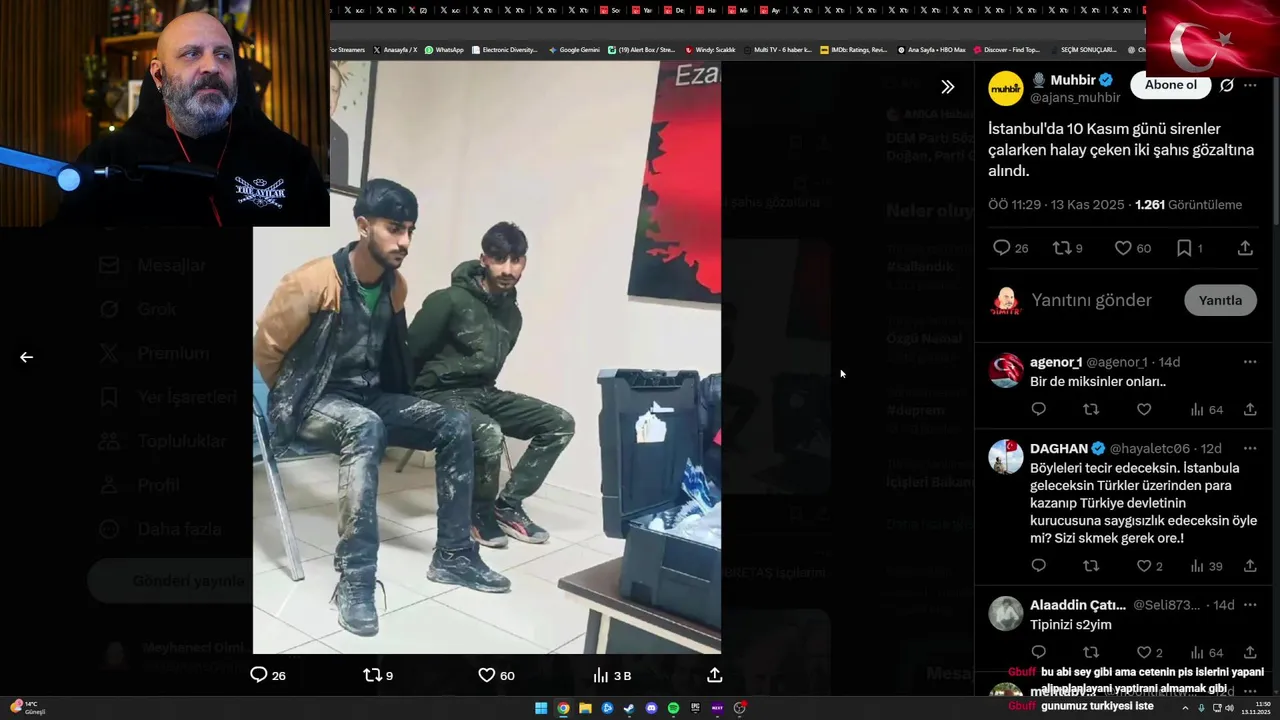This screenshot has width=1280, height=720.
Task: Open more options on DAGHAN reply
Action: 1250,448
